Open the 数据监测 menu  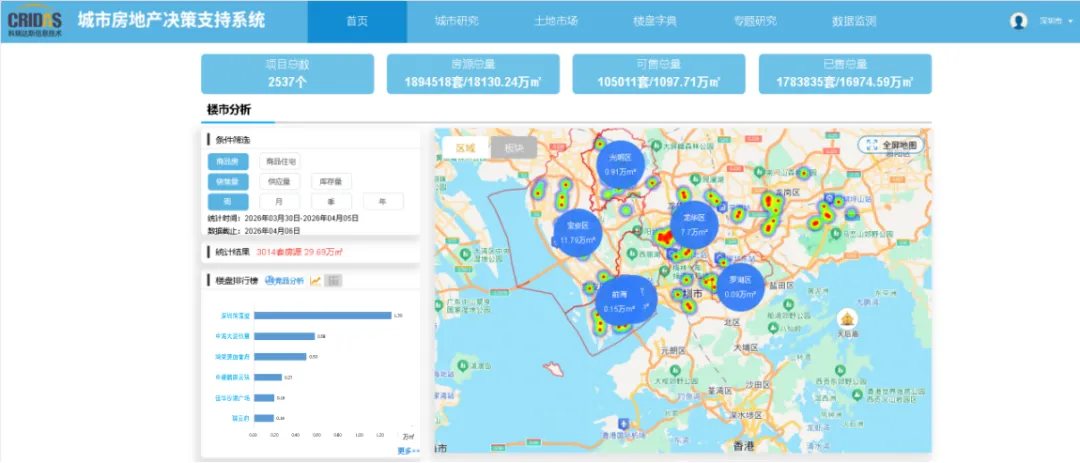[853, 21]
